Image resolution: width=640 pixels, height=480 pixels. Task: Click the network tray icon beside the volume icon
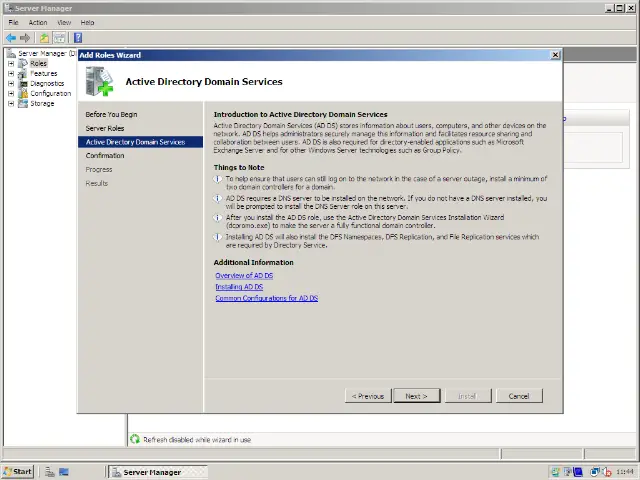click(x=595, y=472)
